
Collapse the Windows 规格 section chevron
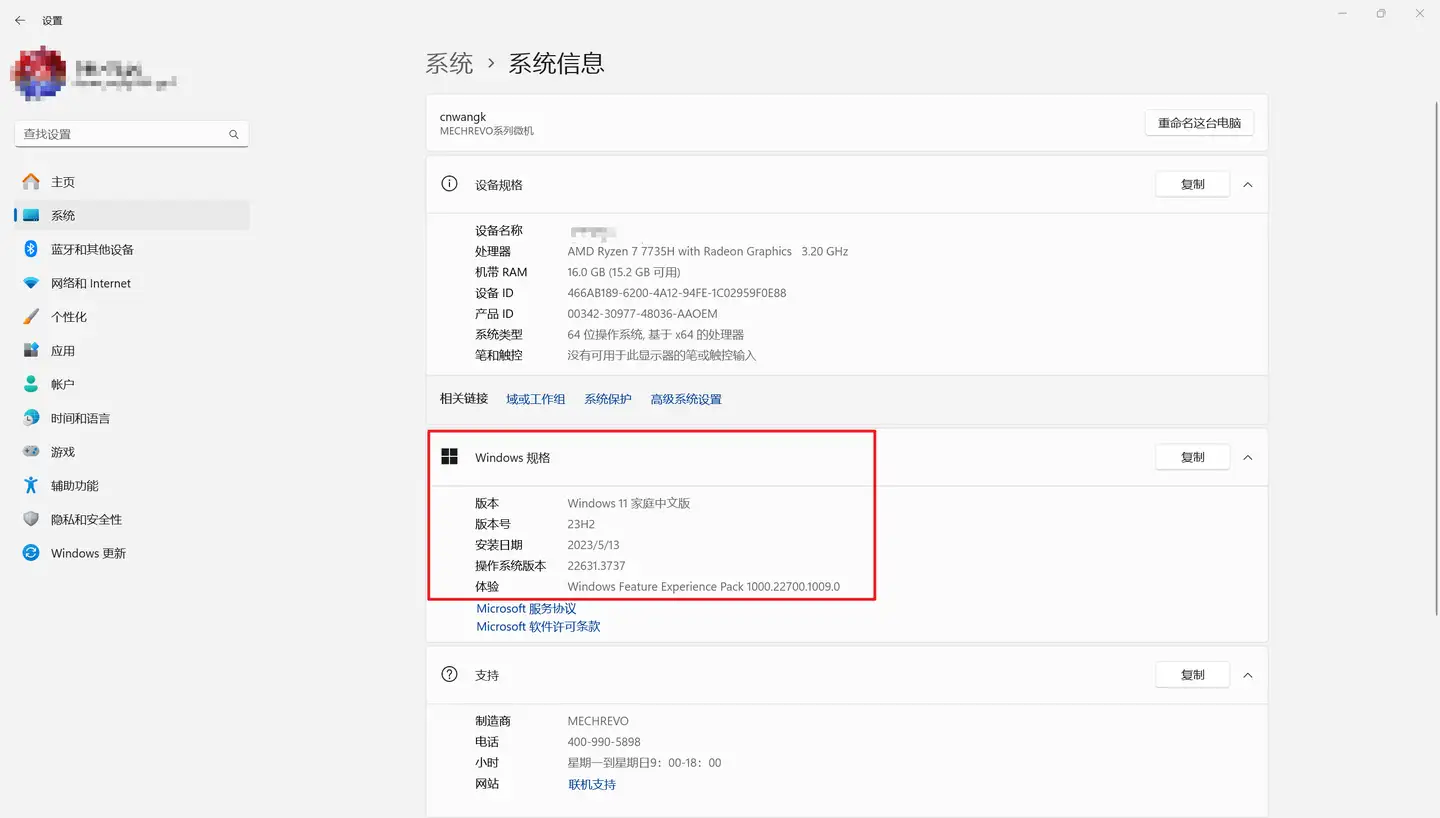1247,457
